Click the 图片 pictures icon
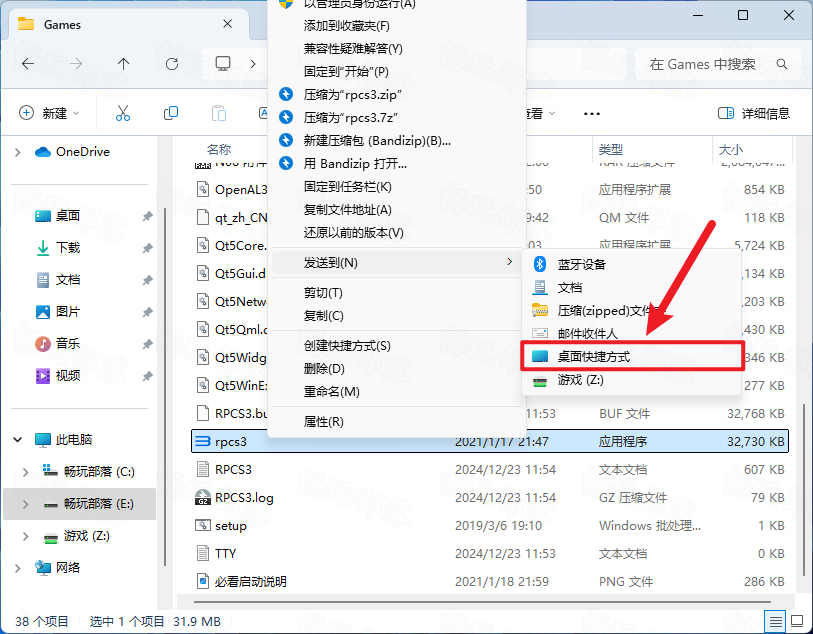This screenshot has height=634, width=813. [43, 312]
